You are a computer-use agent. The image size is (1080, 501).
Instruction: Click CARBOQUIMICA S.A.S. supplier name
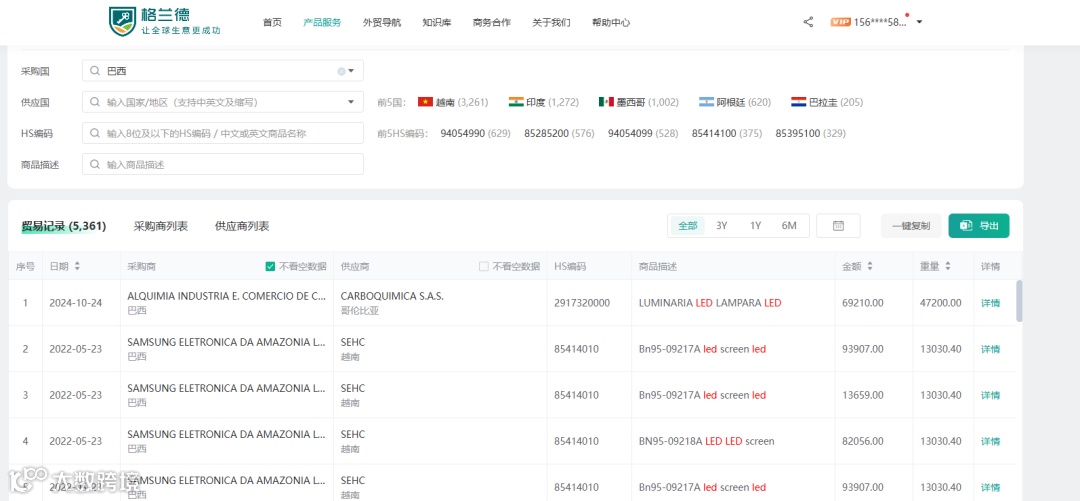392,296
